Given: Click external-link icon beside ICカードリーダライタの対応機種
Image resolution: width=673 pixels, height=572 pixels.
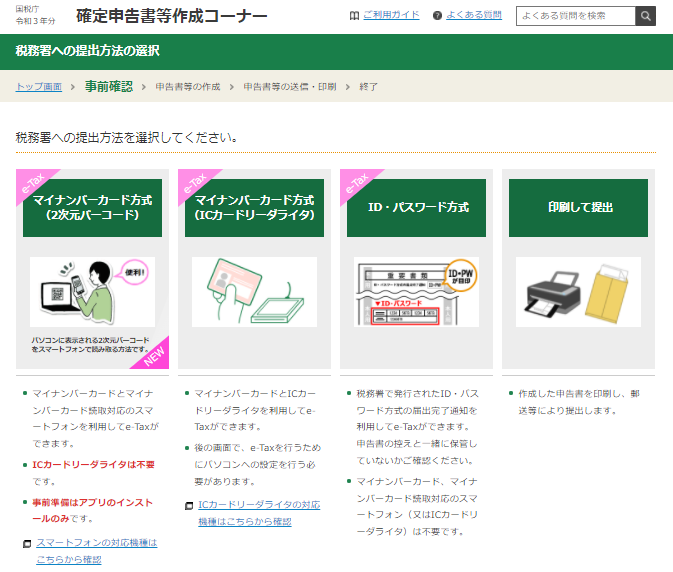Looking at the screenshot, I should click(189, 506).
